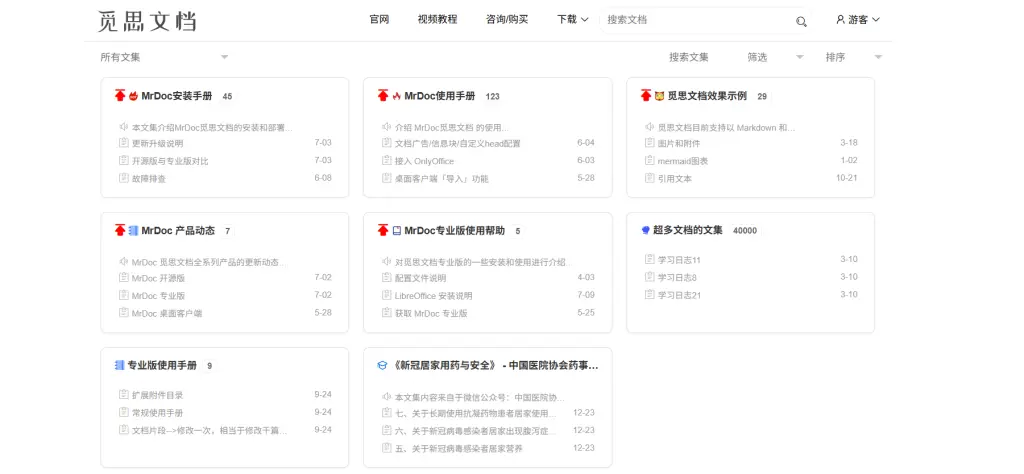Open the 所有文集 dropdown
The height and width of the screenshot is (474, 1024).
tap(164, 57)
